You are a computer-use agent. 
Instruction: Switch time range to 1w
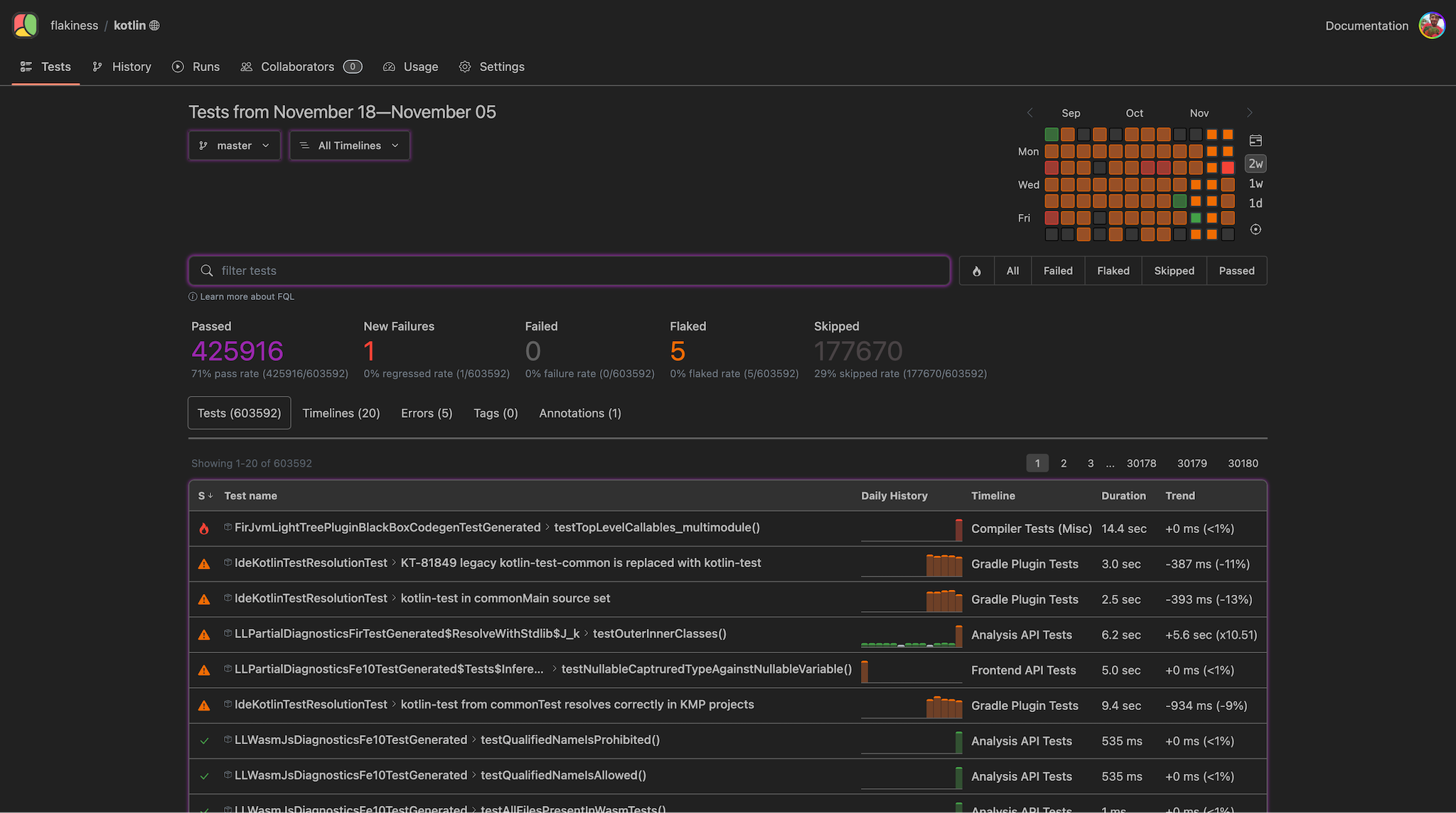1256,183
